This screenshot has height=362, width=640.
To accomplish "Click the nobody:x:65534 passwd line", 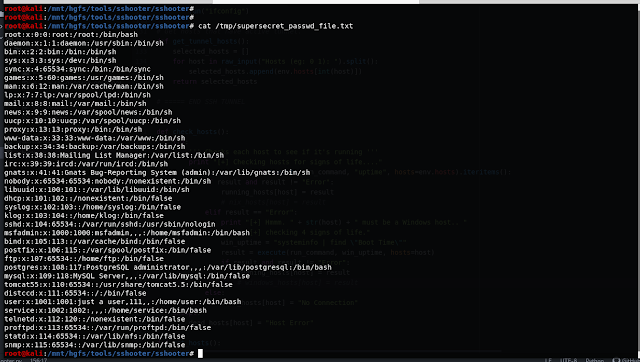I will tap(107, 181).
